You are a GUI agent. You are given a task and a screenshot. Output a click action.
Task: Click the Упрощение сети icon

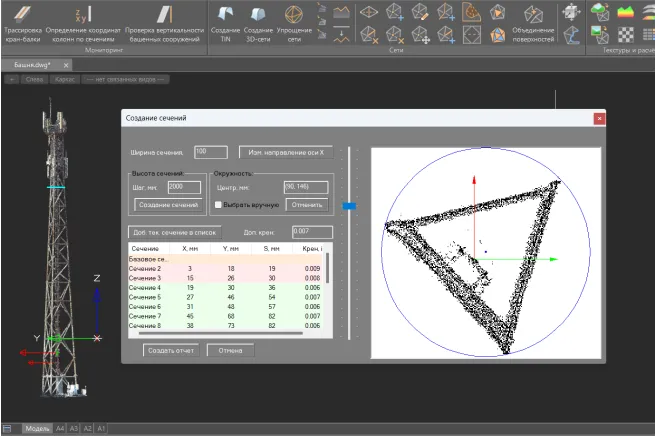point(293,14)
